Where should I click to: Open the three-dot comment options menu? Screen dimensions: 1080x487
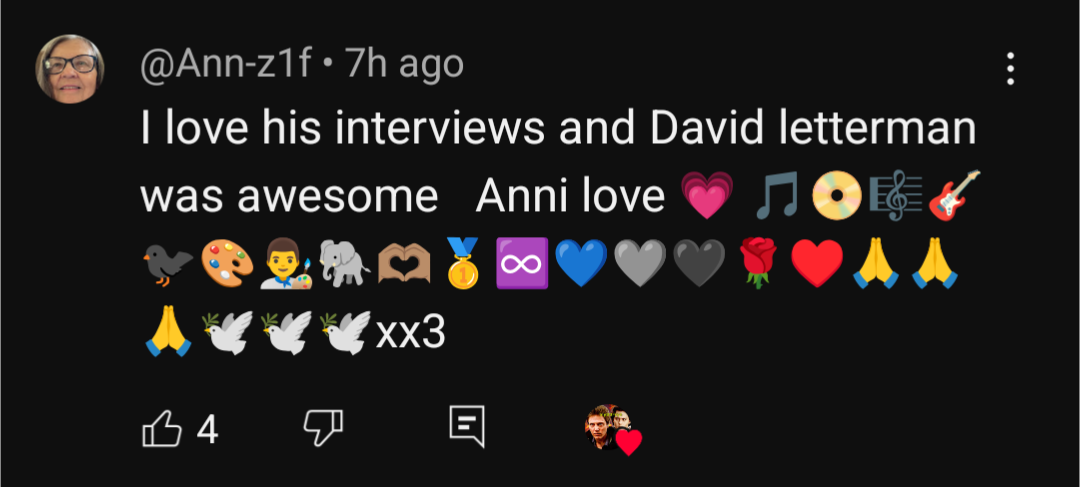[x=1010, y=69]
